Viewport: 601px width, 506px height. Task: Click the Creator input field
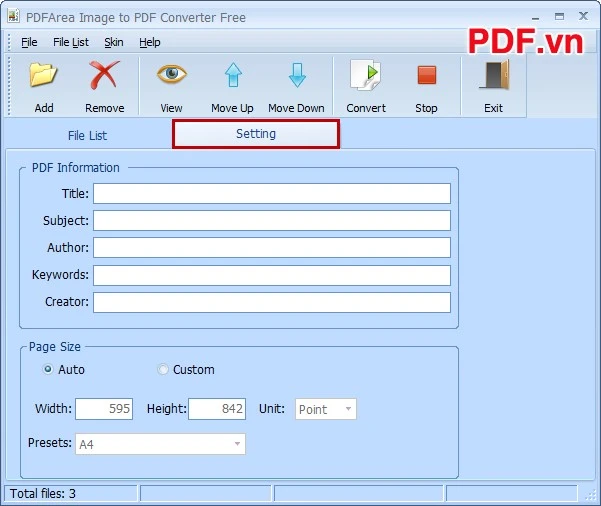tap(272, 302)
